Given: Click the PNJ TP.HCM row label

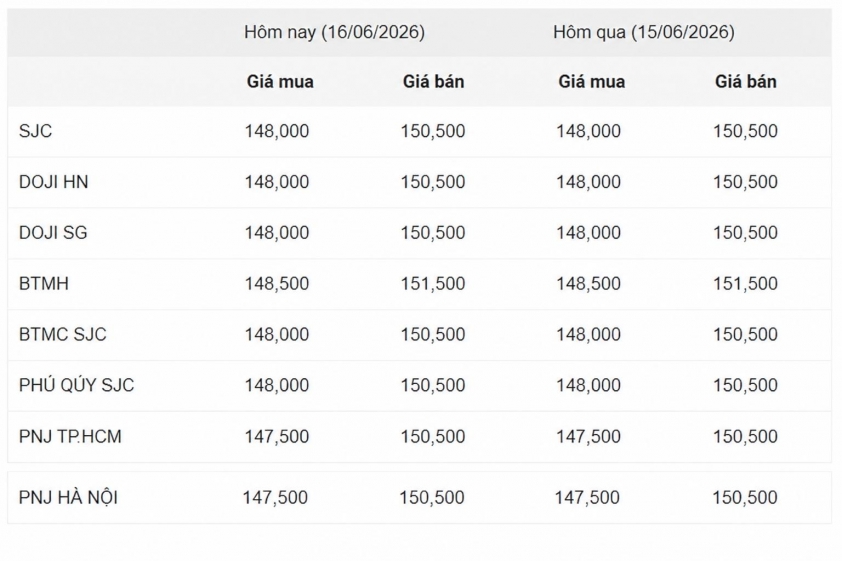Looking at the screenshot, I should click(70, 436).
